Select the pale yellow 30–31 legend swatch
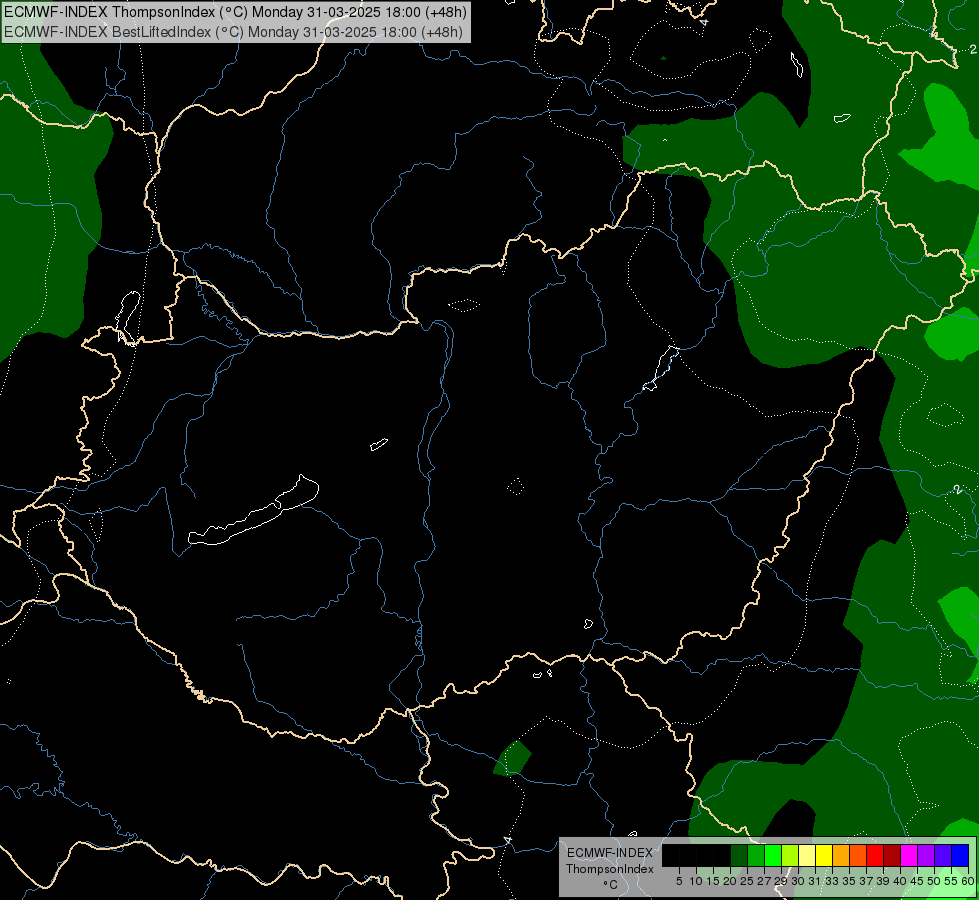 [x=807, y=855]
